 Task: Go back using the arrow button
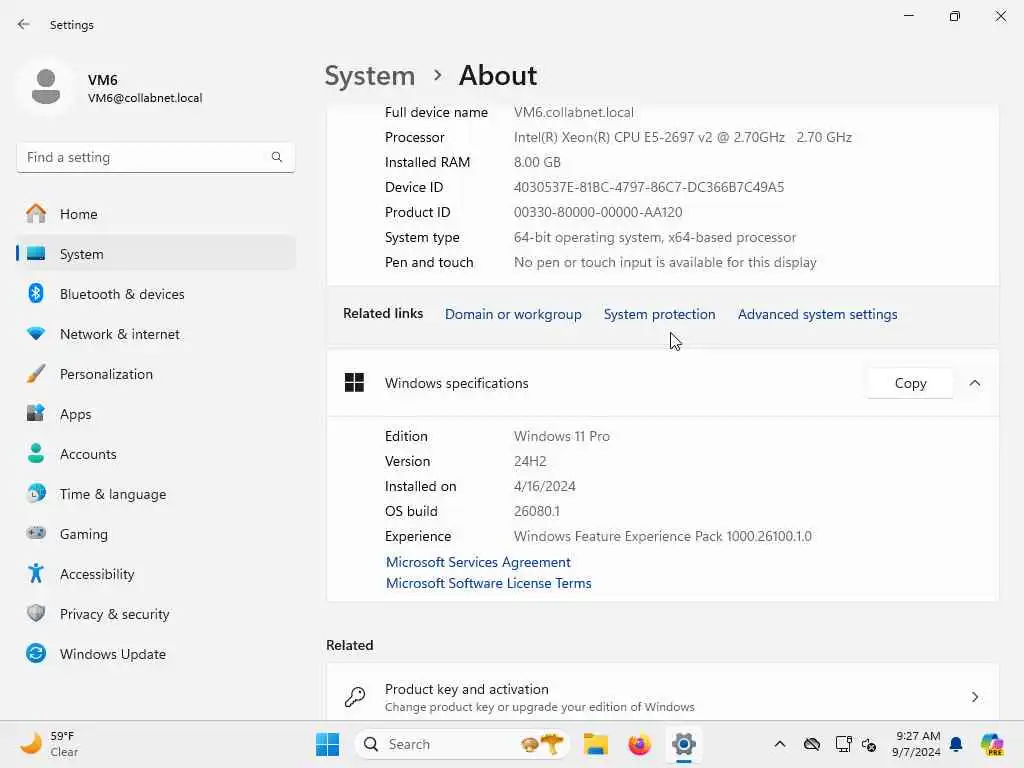pyautogui.click(x=24, y=24)
